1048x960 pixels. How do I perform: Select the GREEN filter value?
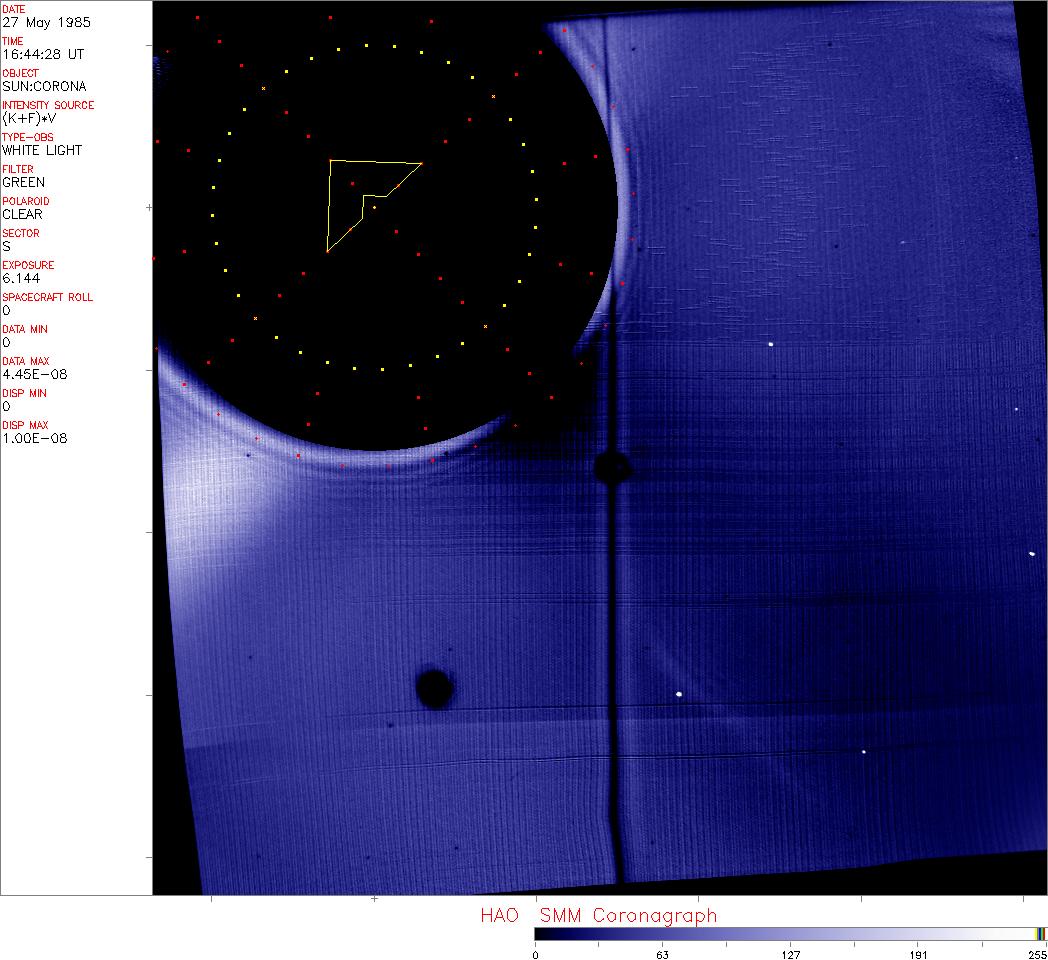click(x=23, y=182)
